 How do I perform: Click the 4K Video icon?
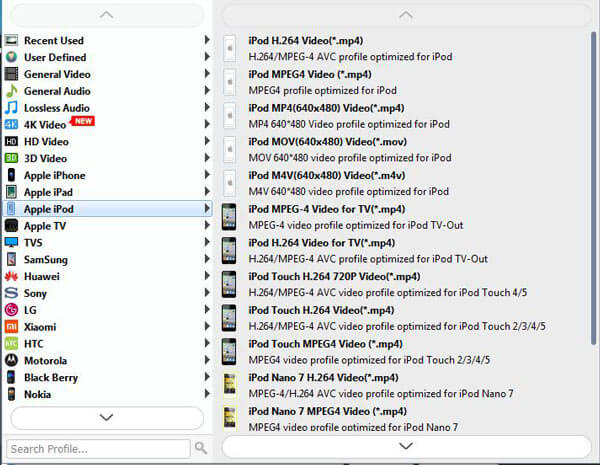click(11, 124)
